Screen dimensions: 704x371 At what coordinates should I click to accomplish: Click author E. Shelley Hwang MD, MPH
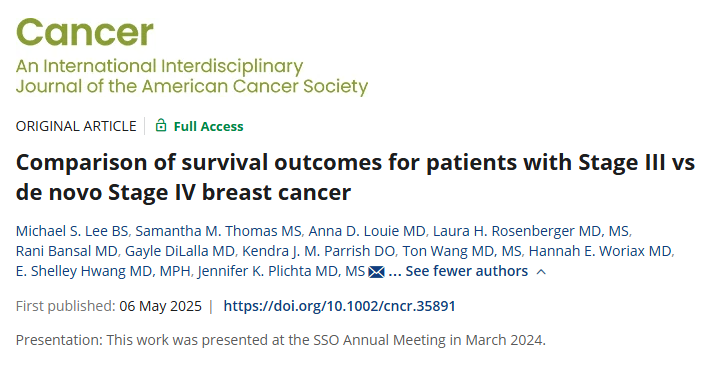103,271
